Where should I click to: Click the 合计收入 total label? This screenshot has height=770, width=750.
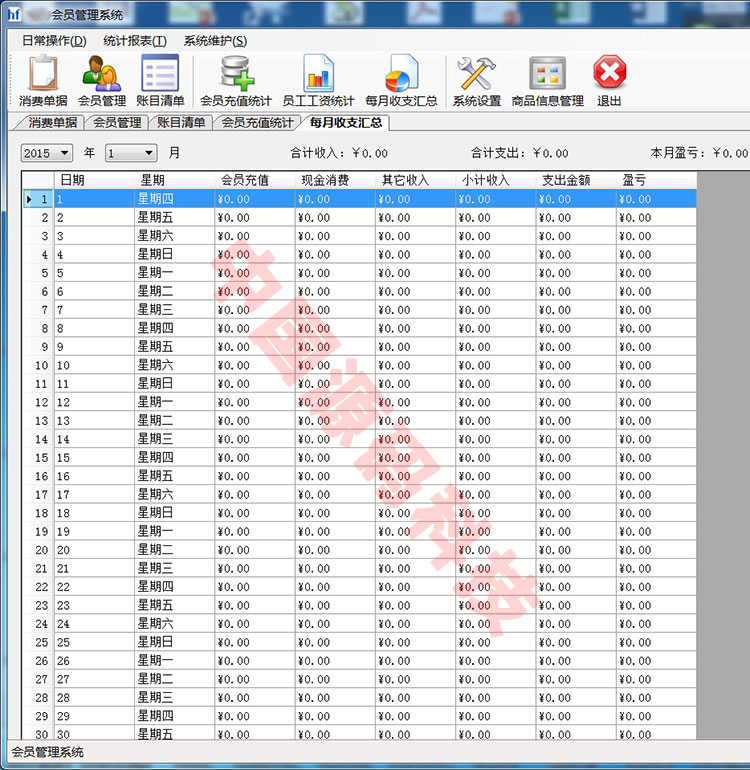click(x=339, y=153)
